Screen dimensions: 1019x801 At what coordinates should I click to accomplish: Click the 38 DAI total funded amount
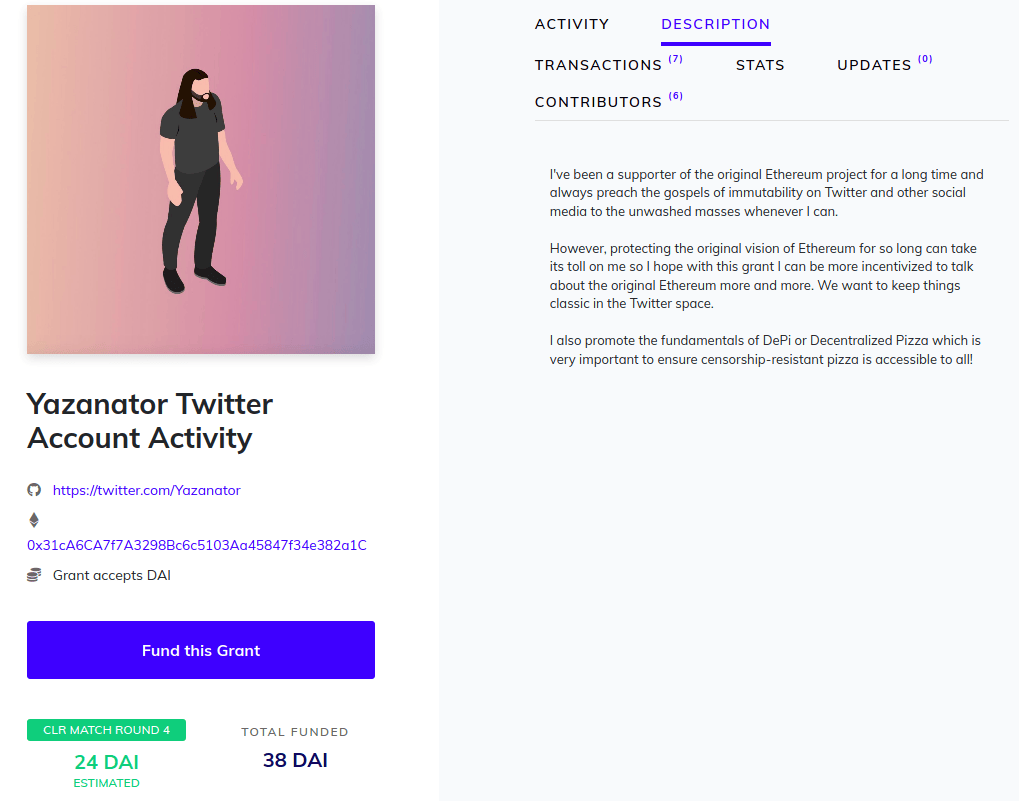click(x=295, y=760)
